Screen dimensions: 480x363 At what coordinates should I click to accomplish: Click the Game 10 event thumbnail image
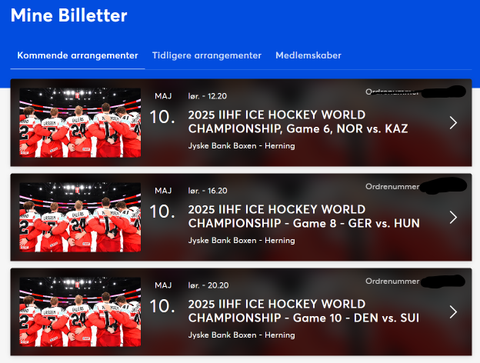[x=80, y=312]
